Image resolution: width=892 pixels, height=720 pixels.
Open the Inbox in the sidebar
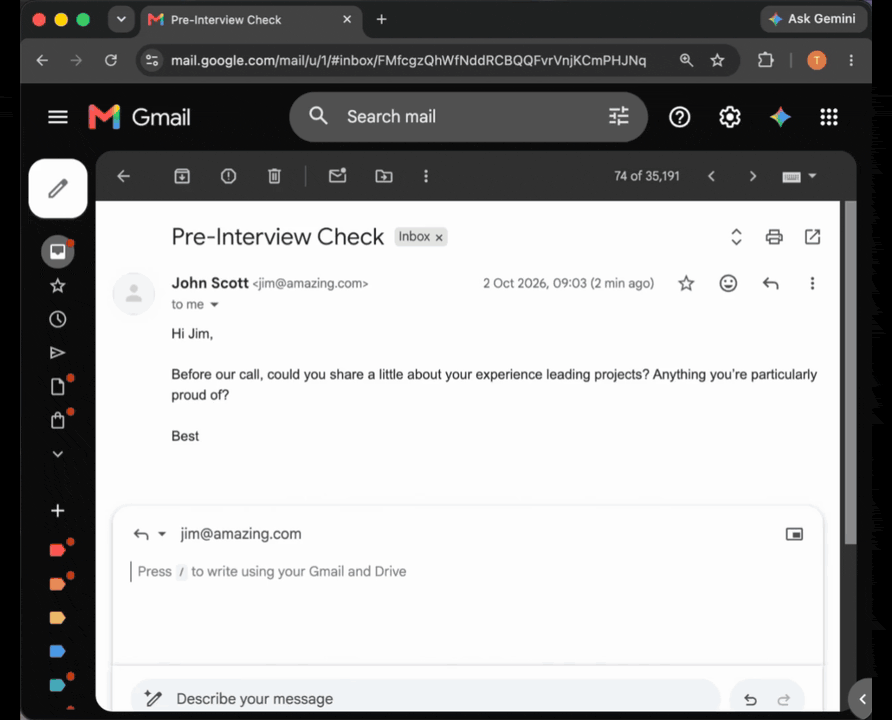[57, 251]
